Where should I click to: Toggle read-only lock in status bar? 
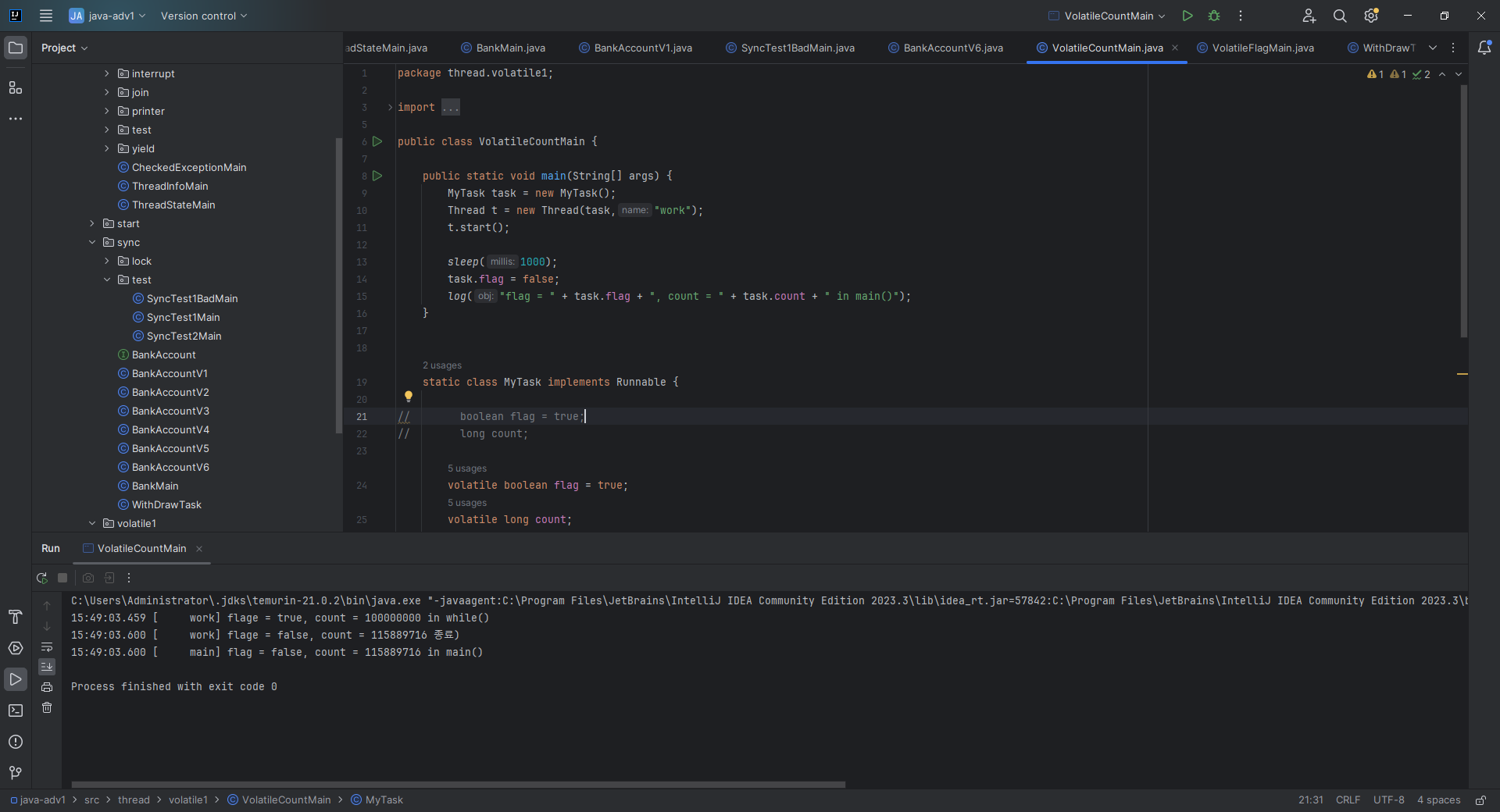point(1480,800)
